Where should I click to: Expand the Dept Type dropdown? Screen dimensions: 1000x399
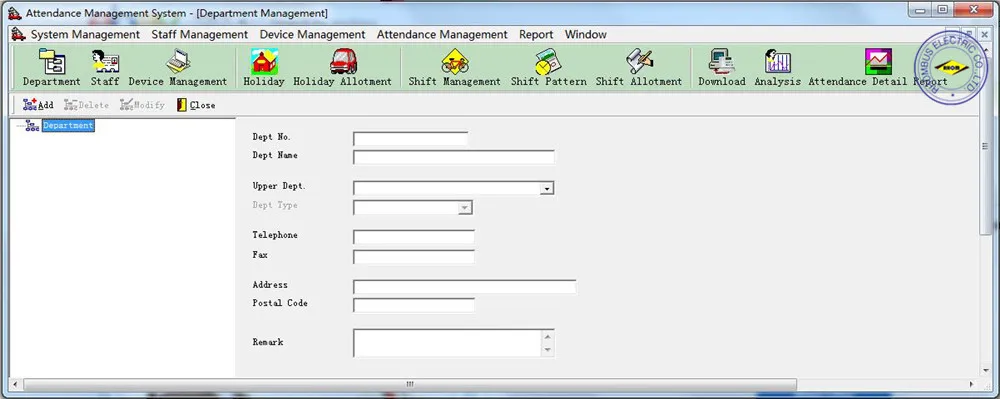click(465, 208)
